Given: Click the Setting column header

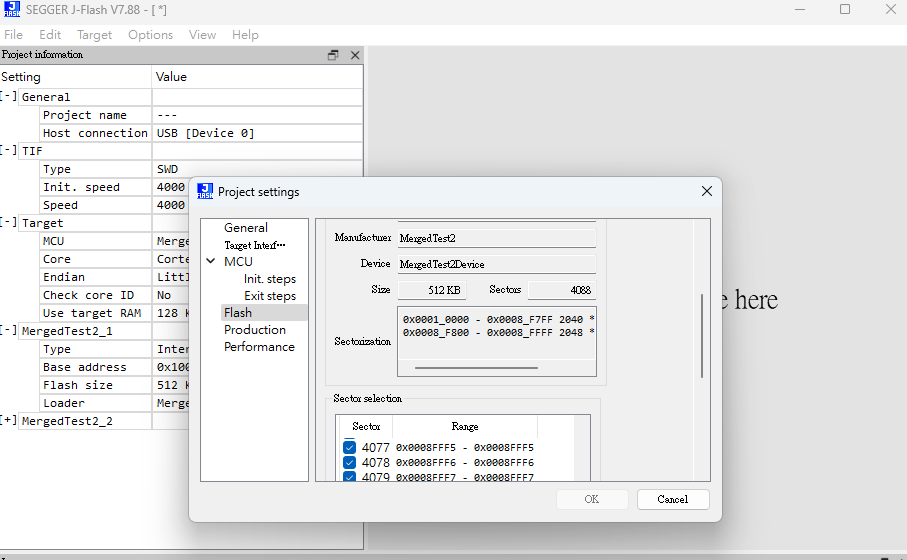Looking at the screenshot, I should point(76,76).
